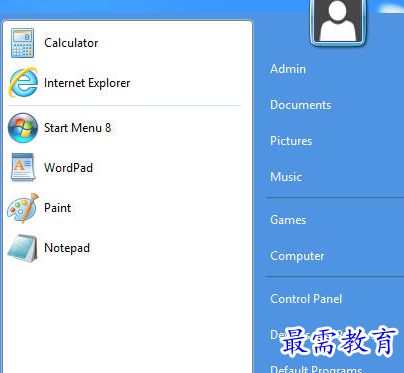The height and width of the screenshot is (373, 404).
Task: Open the Music library
Action: point(286,177)
